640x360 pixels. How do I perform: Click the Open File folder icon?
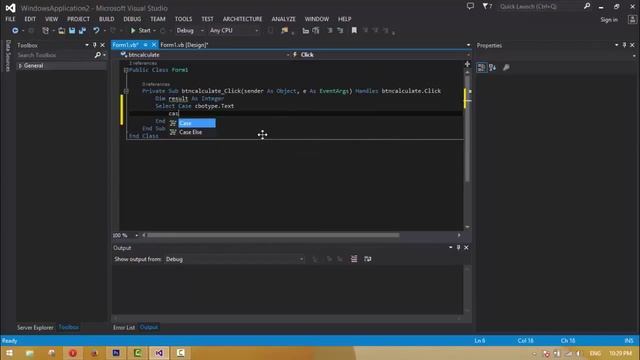click(x=61, y=31)
